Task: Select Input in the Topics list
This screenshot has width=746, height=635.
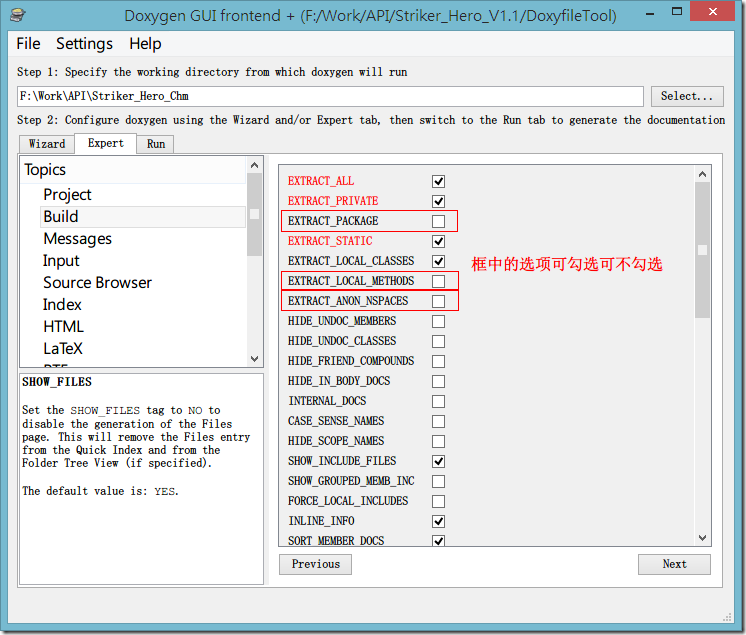Action: click(x=61, y=261)
